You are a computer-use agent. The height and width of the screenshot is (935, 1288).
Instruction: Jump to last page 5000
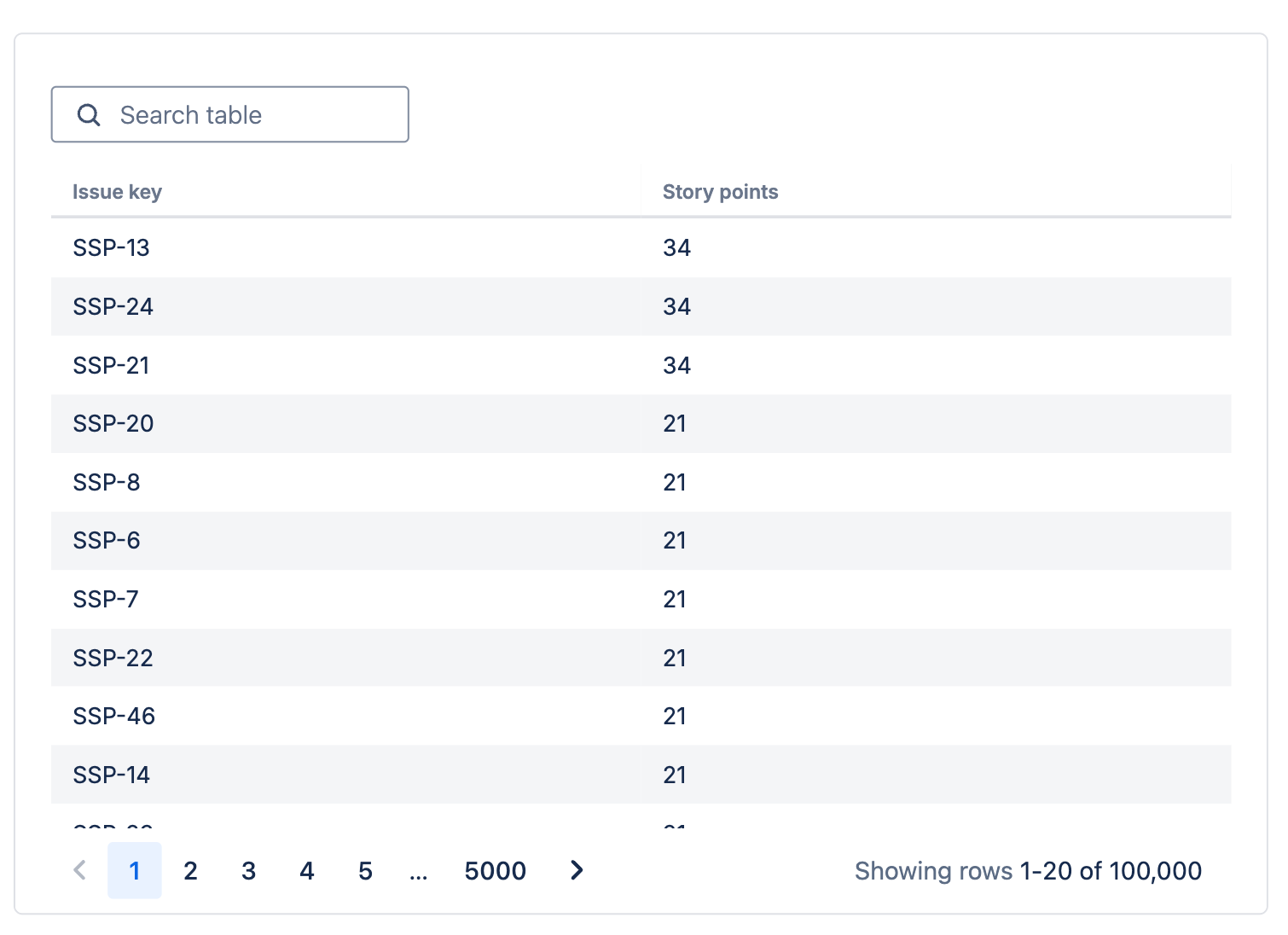coord(495,870)
